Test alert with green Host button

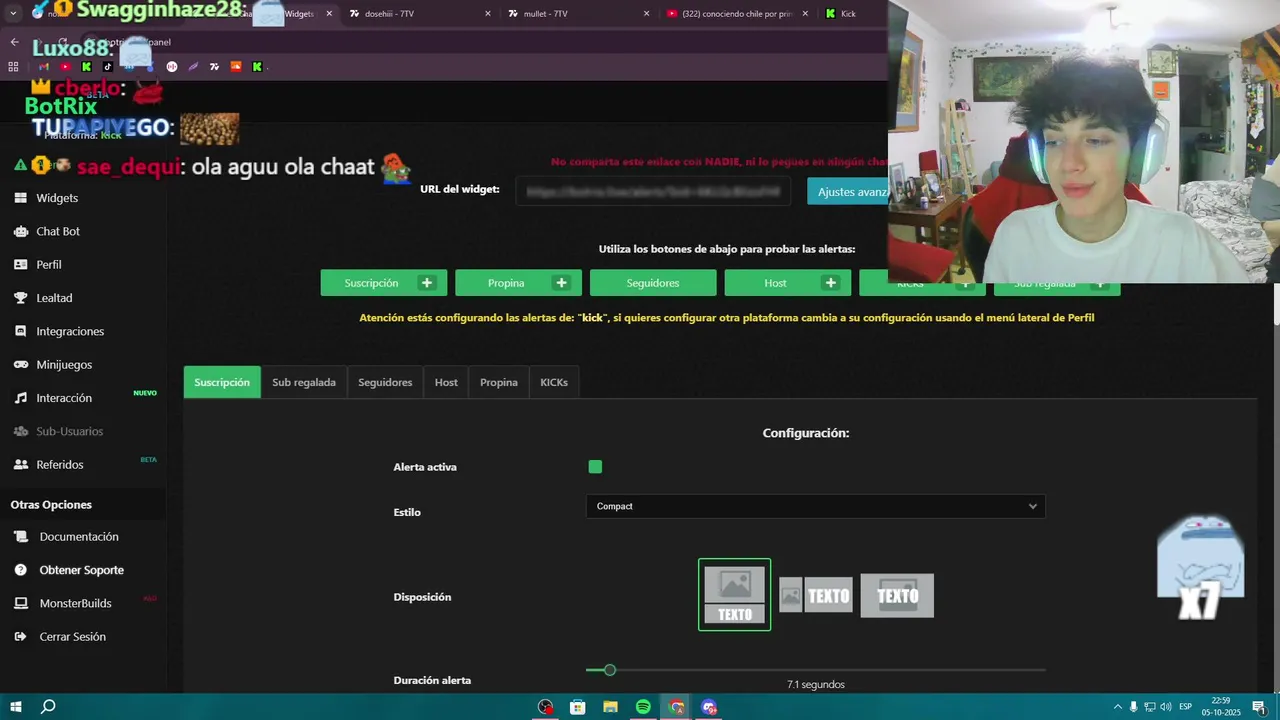tap(788, 283)
